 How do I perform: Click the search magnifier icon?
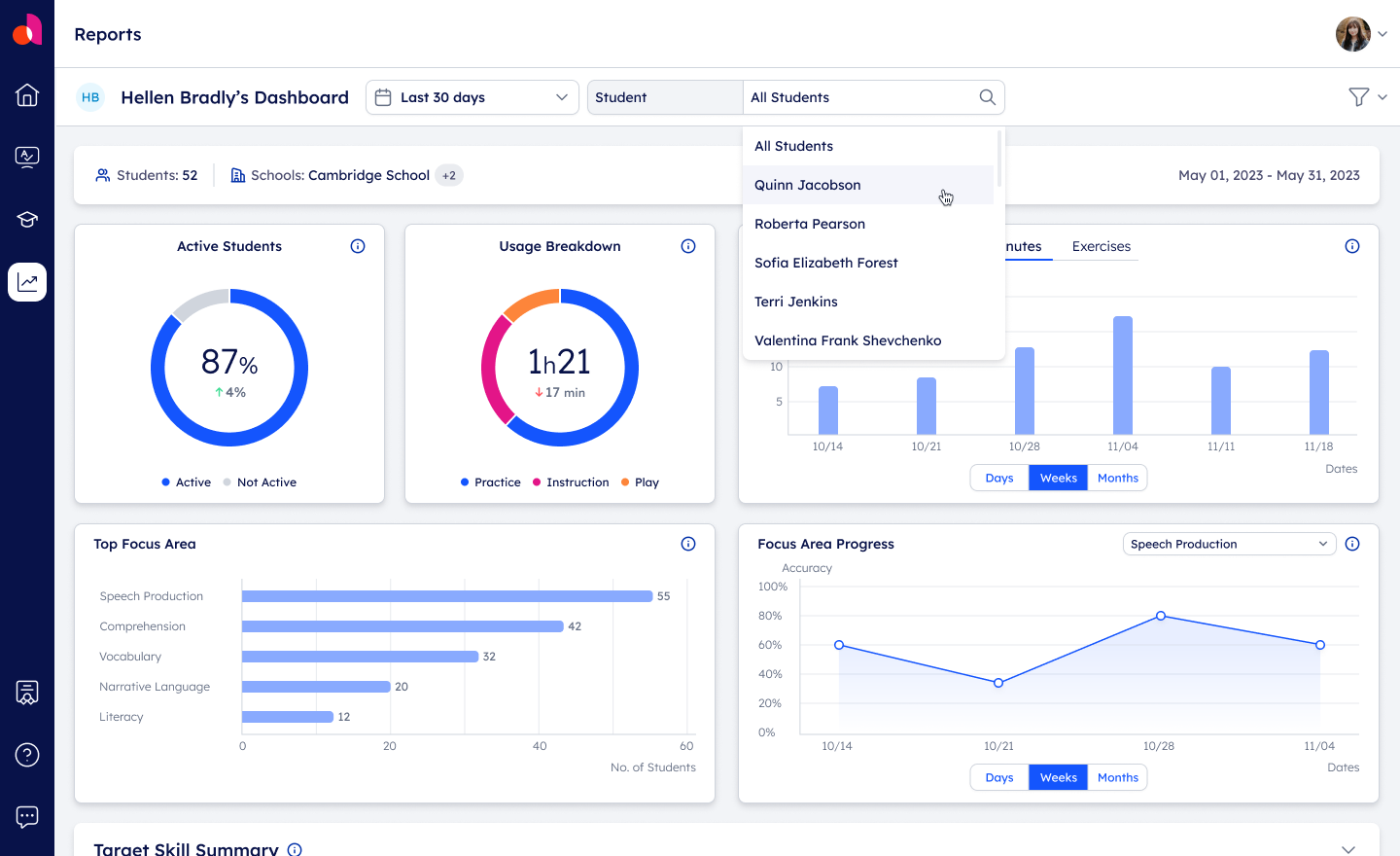tap(987, 97)
